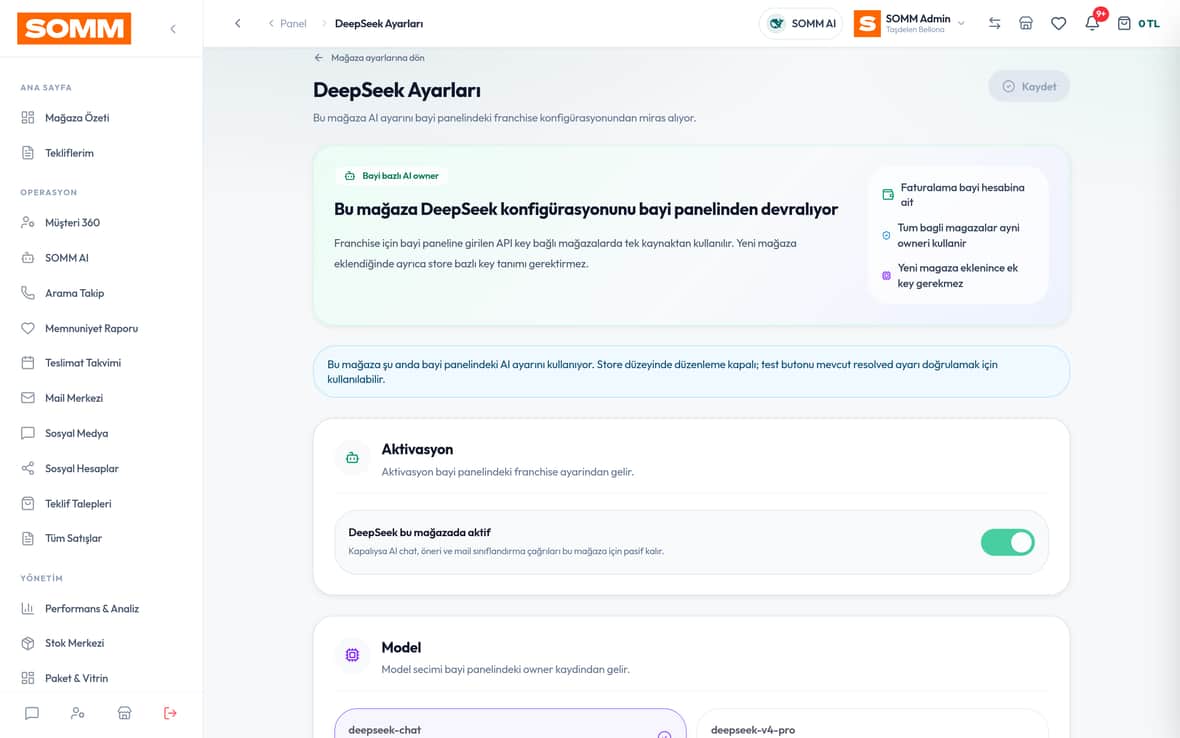Click the swap arrows icon in header

click(994, 23)
